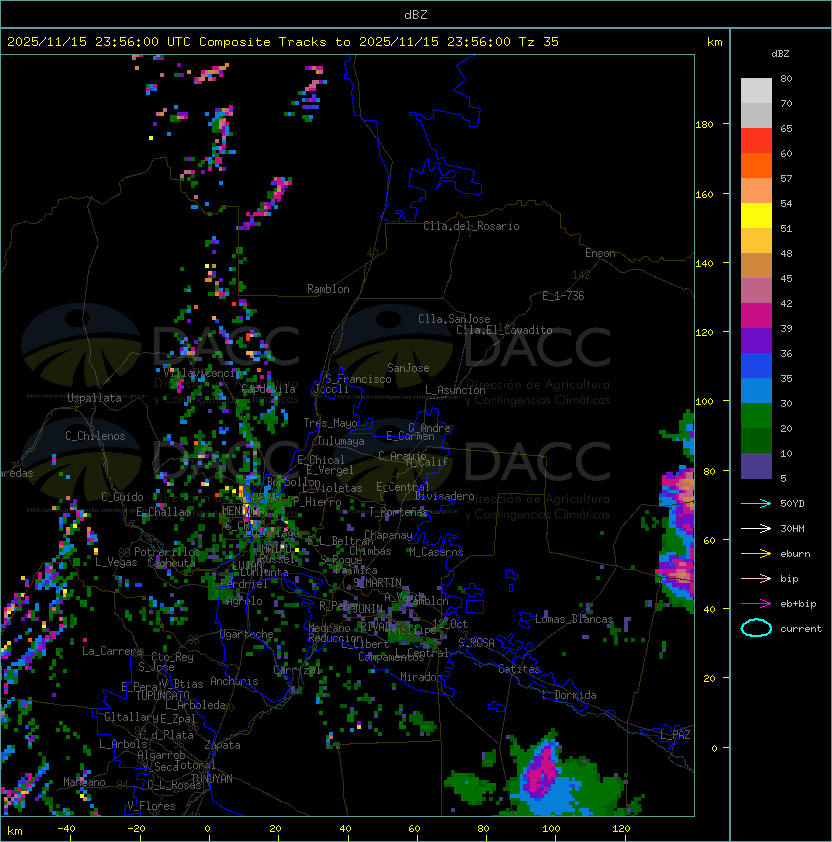832x842 pixels.
Task: Click the 'eb+bip' legend label
Action: tap(798, 604)
